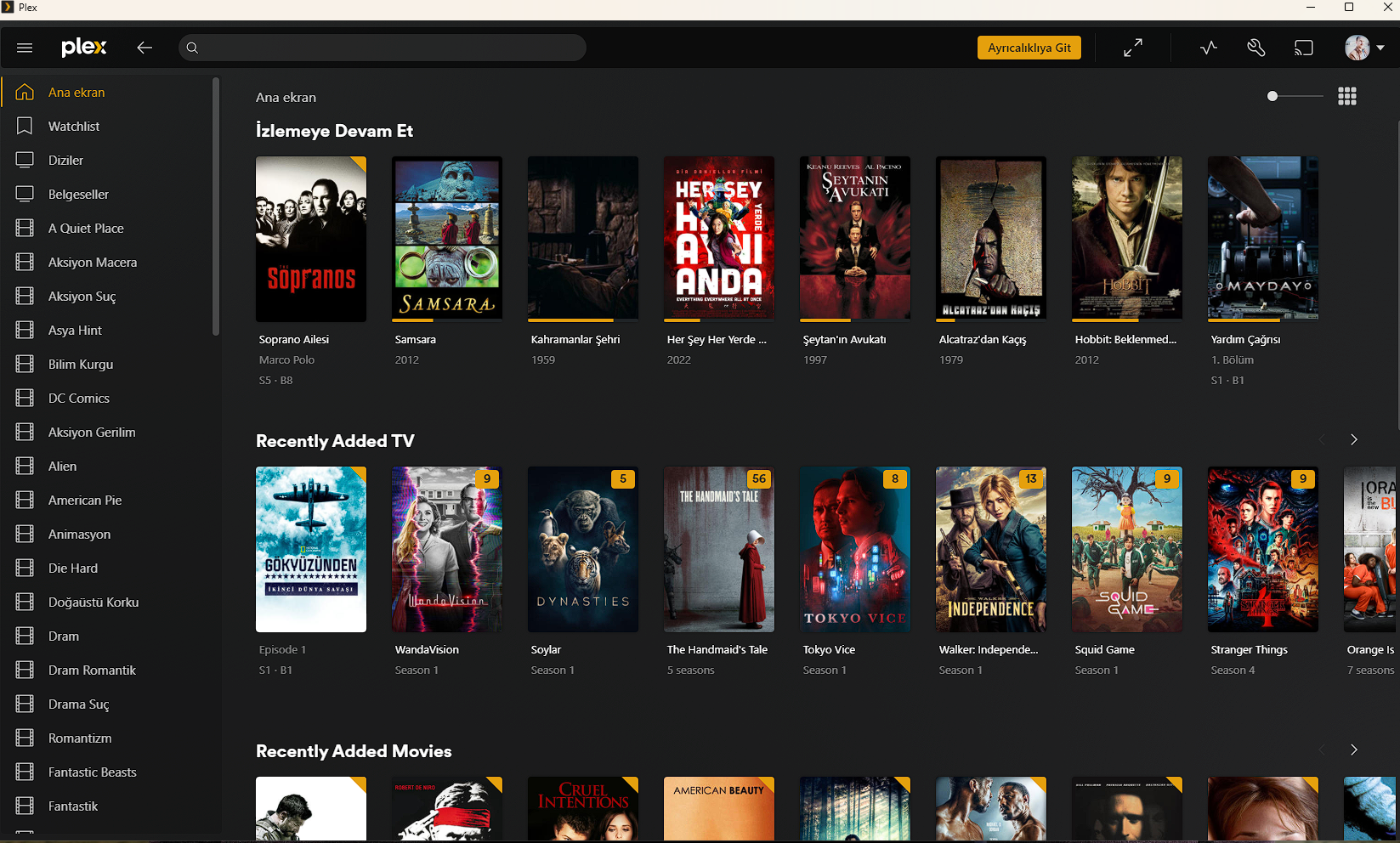
Task: Click the Bilim Kurgu film icon
Action: 25,364
